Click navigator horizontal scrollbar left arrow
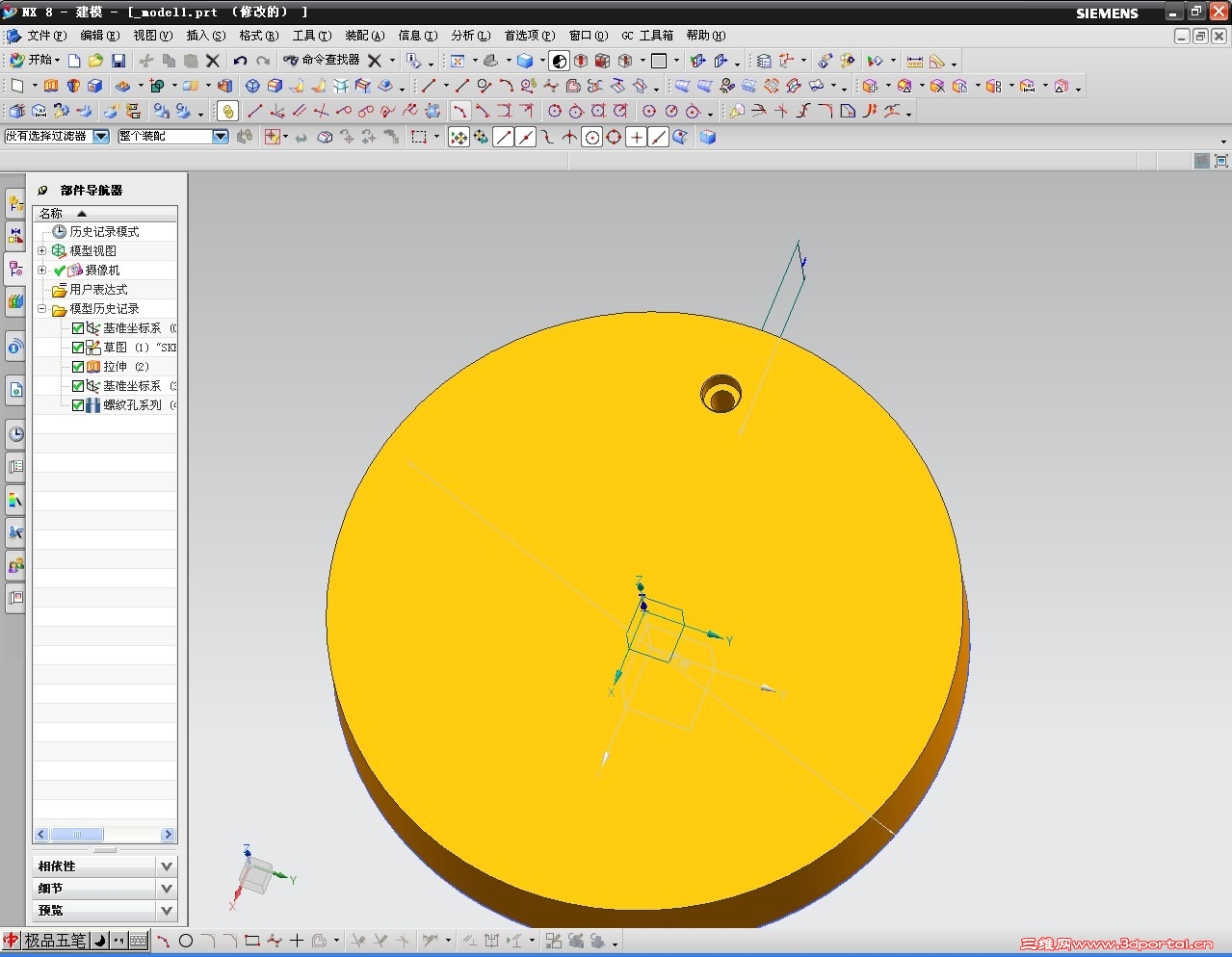1232x957 pixels. (41, 835)
